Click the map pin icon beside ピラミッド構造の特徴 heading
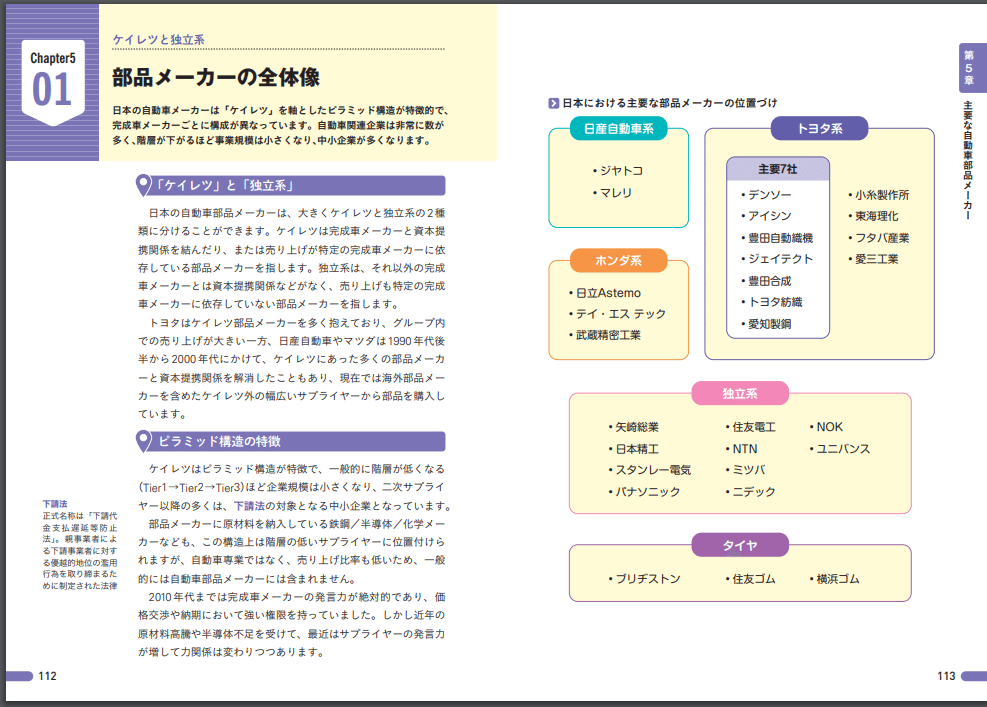This screenshot has height=707, width=987. [144, 441]
